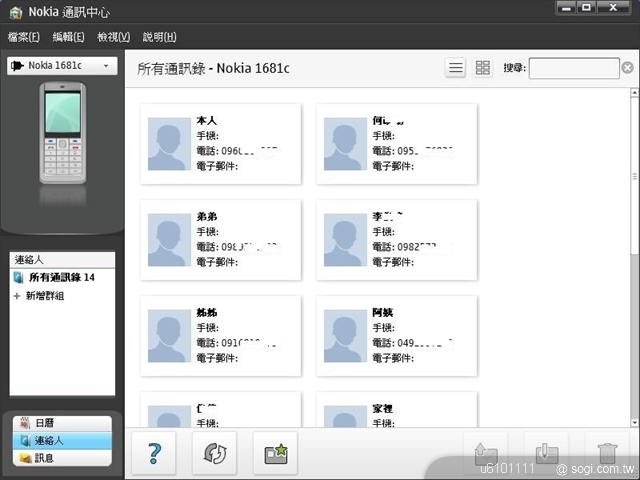This screenshot has width=640, height=480.
Task: Click the scrollbar down arrow
Action: click(x=635, y=422)
